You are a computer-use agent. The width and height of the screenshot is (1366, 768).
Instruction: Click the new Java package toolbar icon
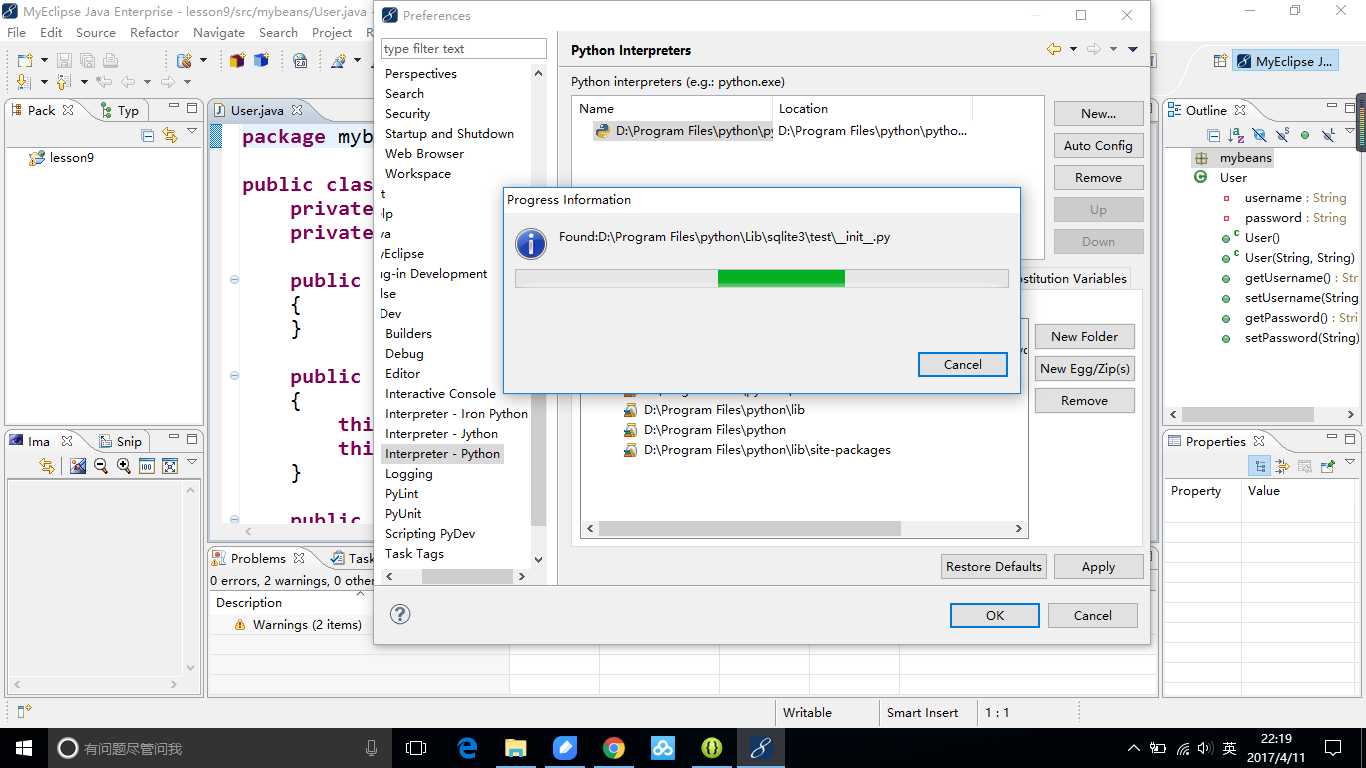tap(237, 60)
